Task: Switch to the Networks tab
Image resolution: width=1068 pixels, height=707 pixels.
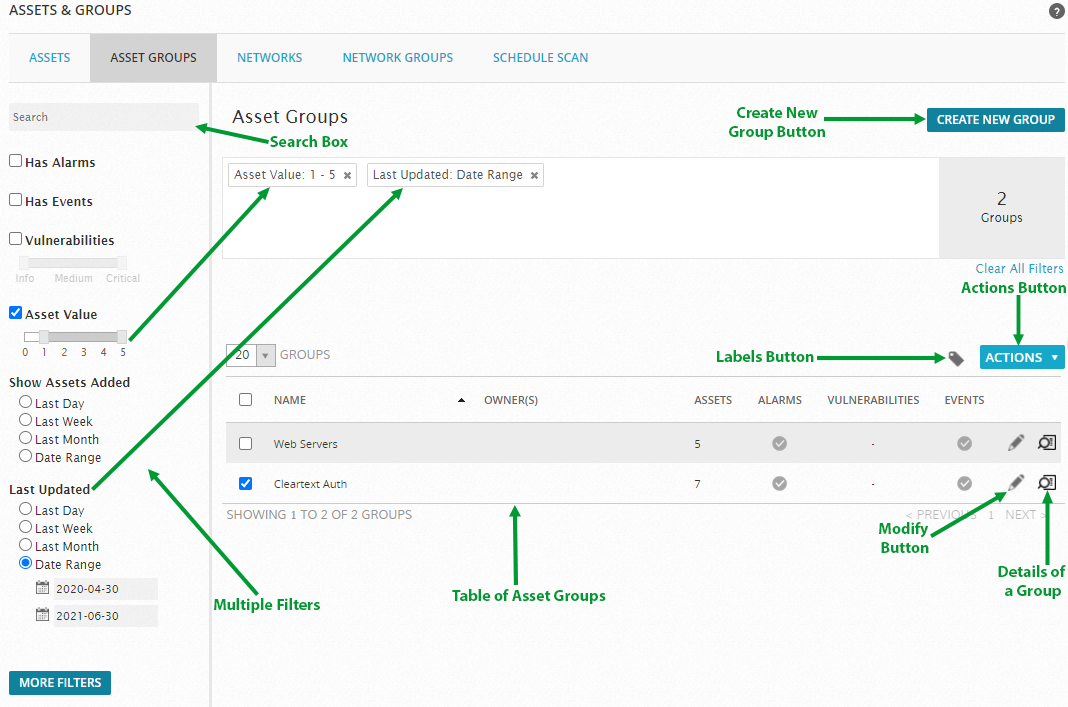Action: [x=269, y=58]
